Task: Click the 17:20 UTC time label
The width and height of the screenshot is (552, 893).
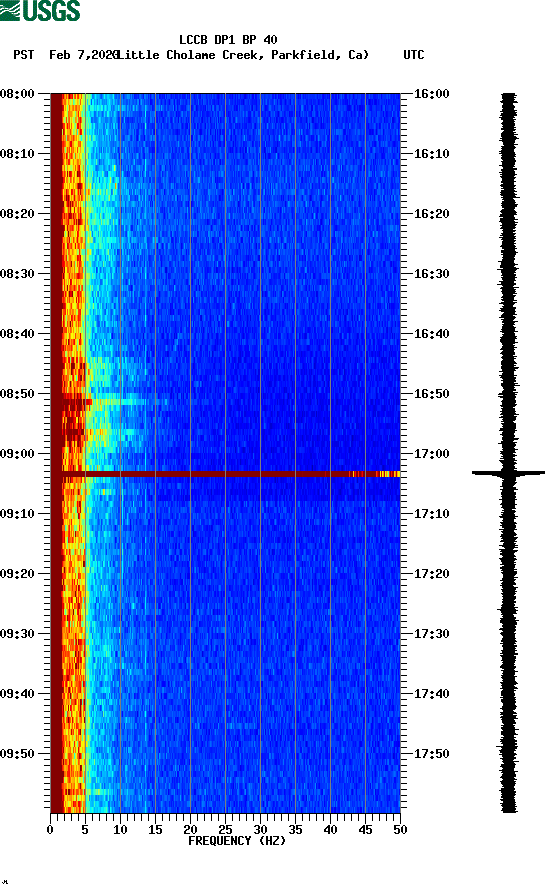Action: coord(431,574)
